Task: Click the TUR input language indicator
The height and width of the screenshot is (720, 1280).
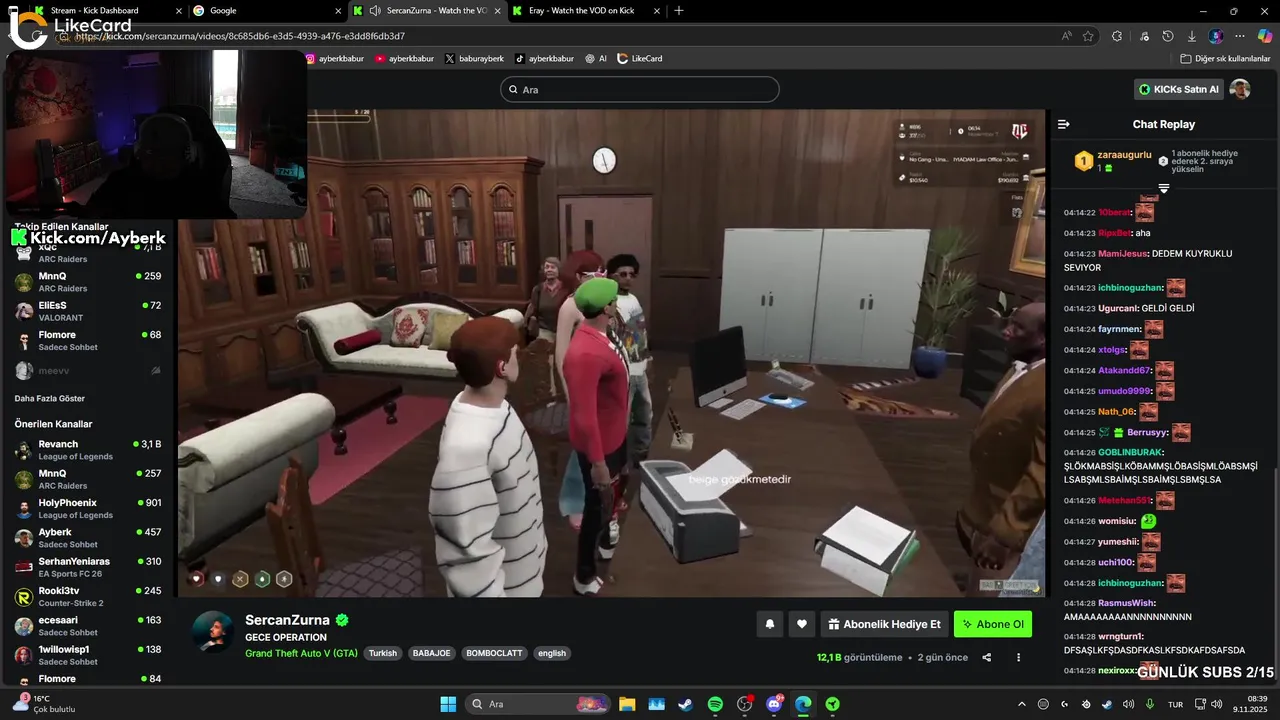Action: (1176, 704)
